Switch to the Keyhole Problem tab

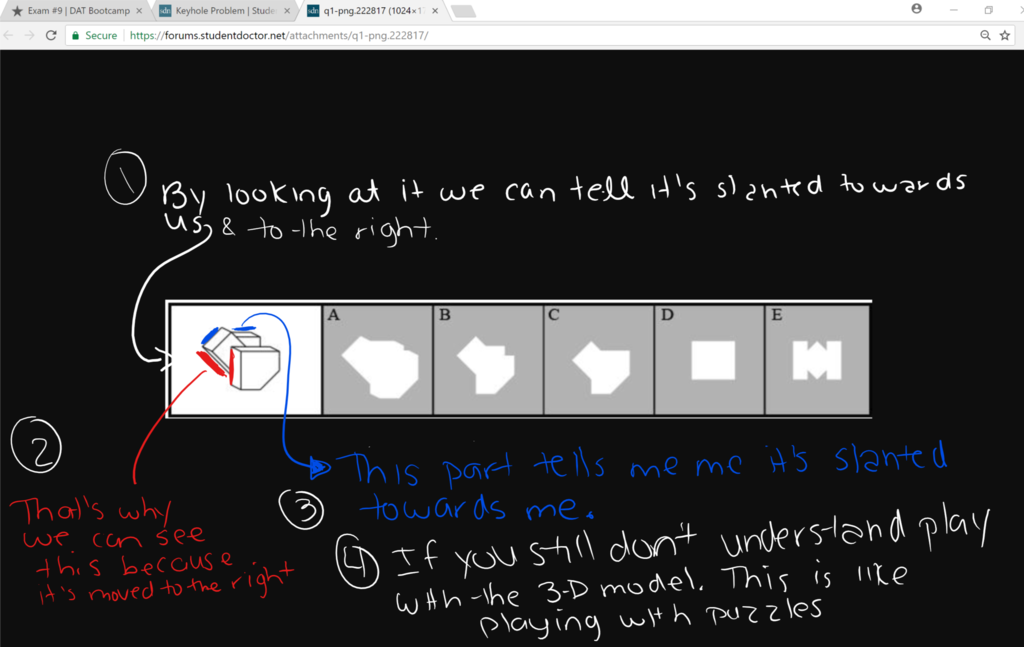[222, 11]
